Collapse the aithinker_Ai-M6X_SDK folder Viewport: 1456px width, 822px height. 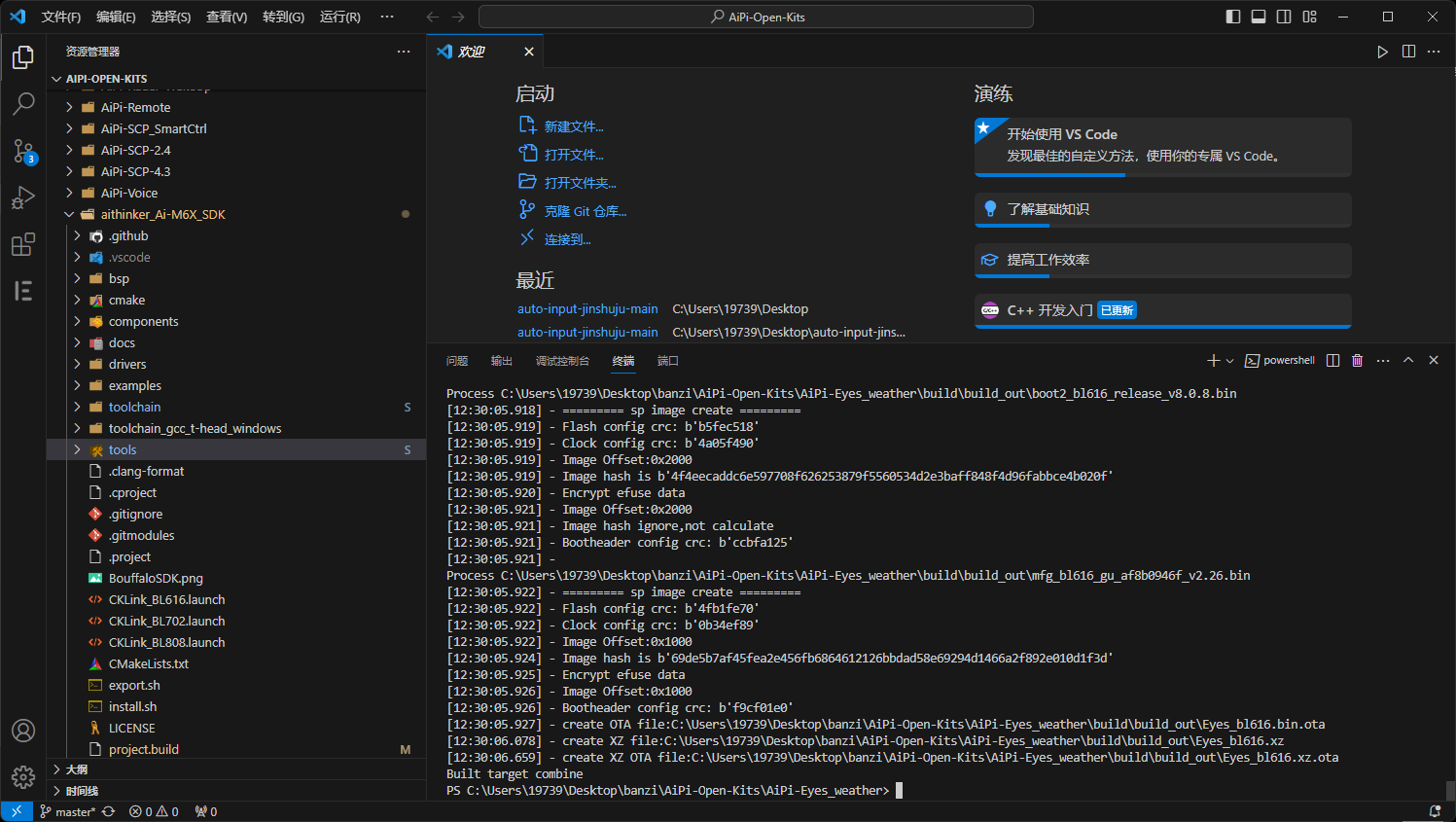(x=236, y=214)
